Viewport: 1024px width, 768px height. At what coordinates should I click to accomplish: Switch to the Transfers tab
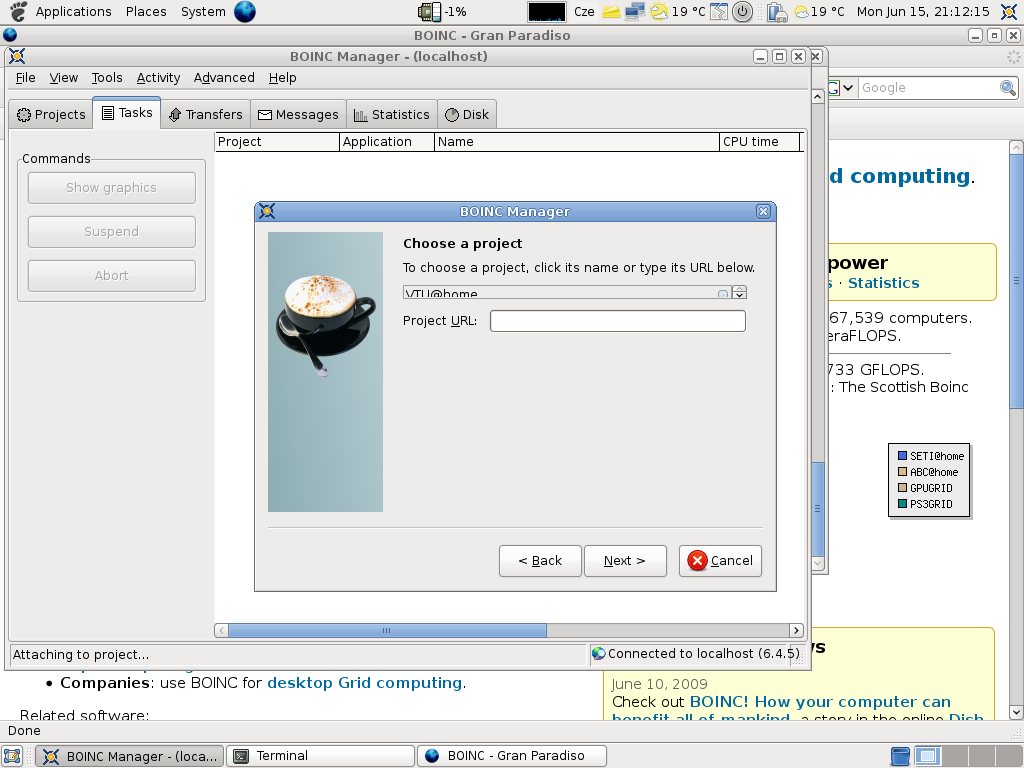(205, 114)
